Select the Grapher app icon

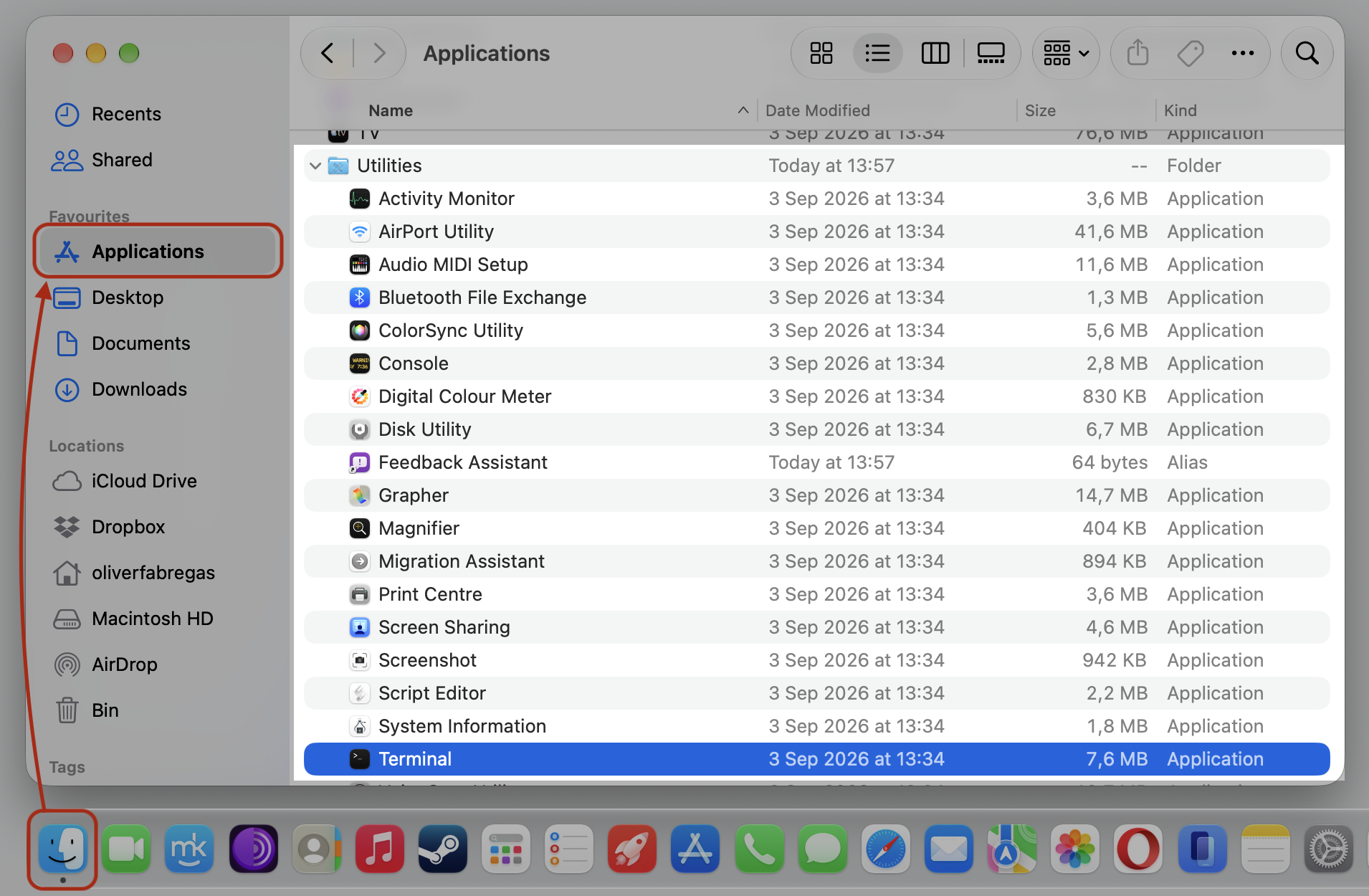pos(359,495)
